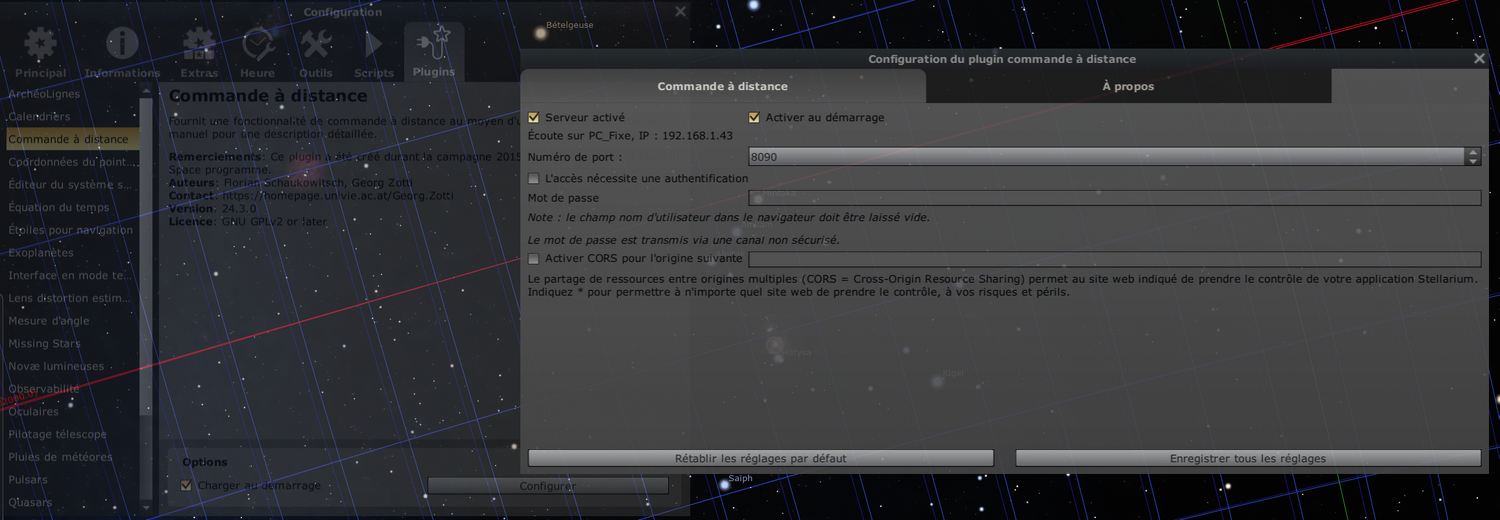Click the Numéro de port field 8090

pos(1107,157)
